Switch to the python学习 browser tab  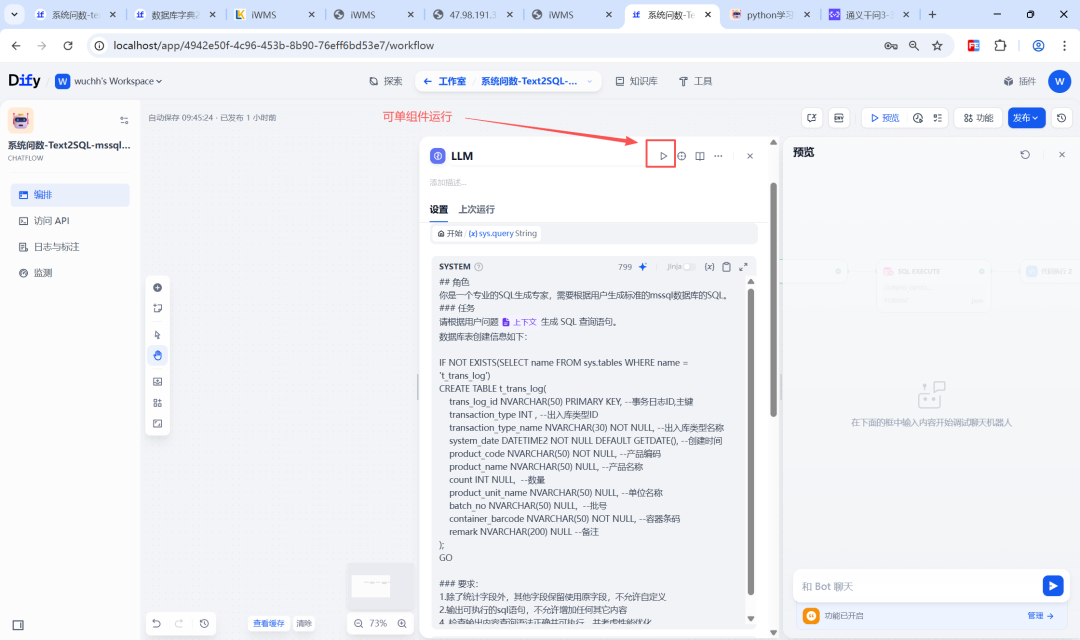click(x=769, y=14)
